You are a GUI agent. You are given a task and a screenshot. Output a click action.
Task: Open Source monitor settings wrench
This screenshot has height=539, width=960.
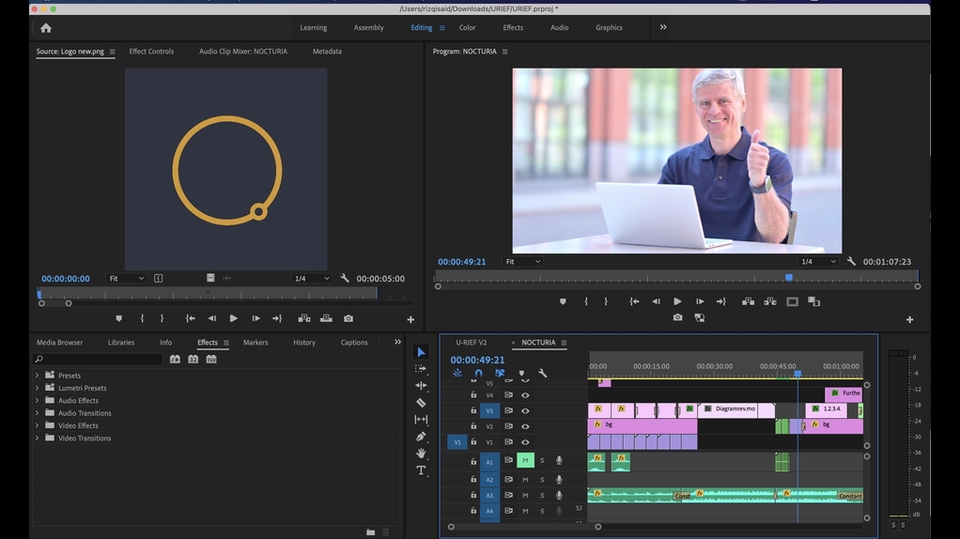pos(345,278)
